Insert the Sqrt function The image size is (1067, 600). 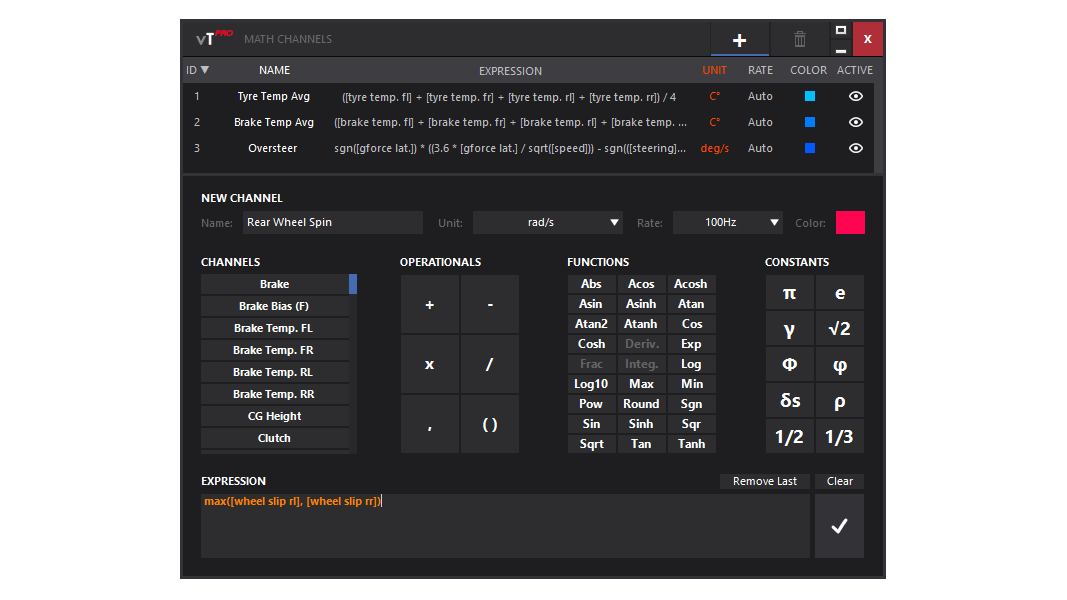pyautogui.click(x=591, y=443)
